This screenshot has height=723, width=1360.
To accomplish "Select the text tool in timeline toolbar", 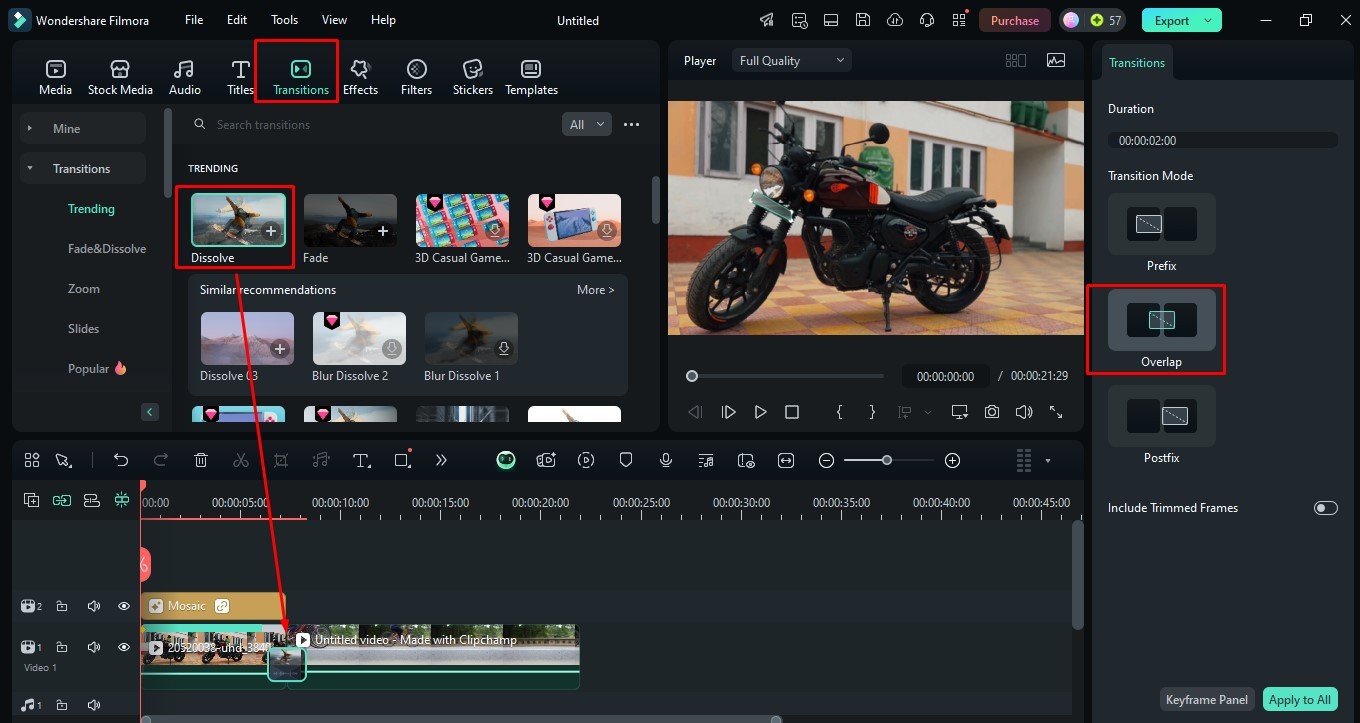I will click(362, 460).
